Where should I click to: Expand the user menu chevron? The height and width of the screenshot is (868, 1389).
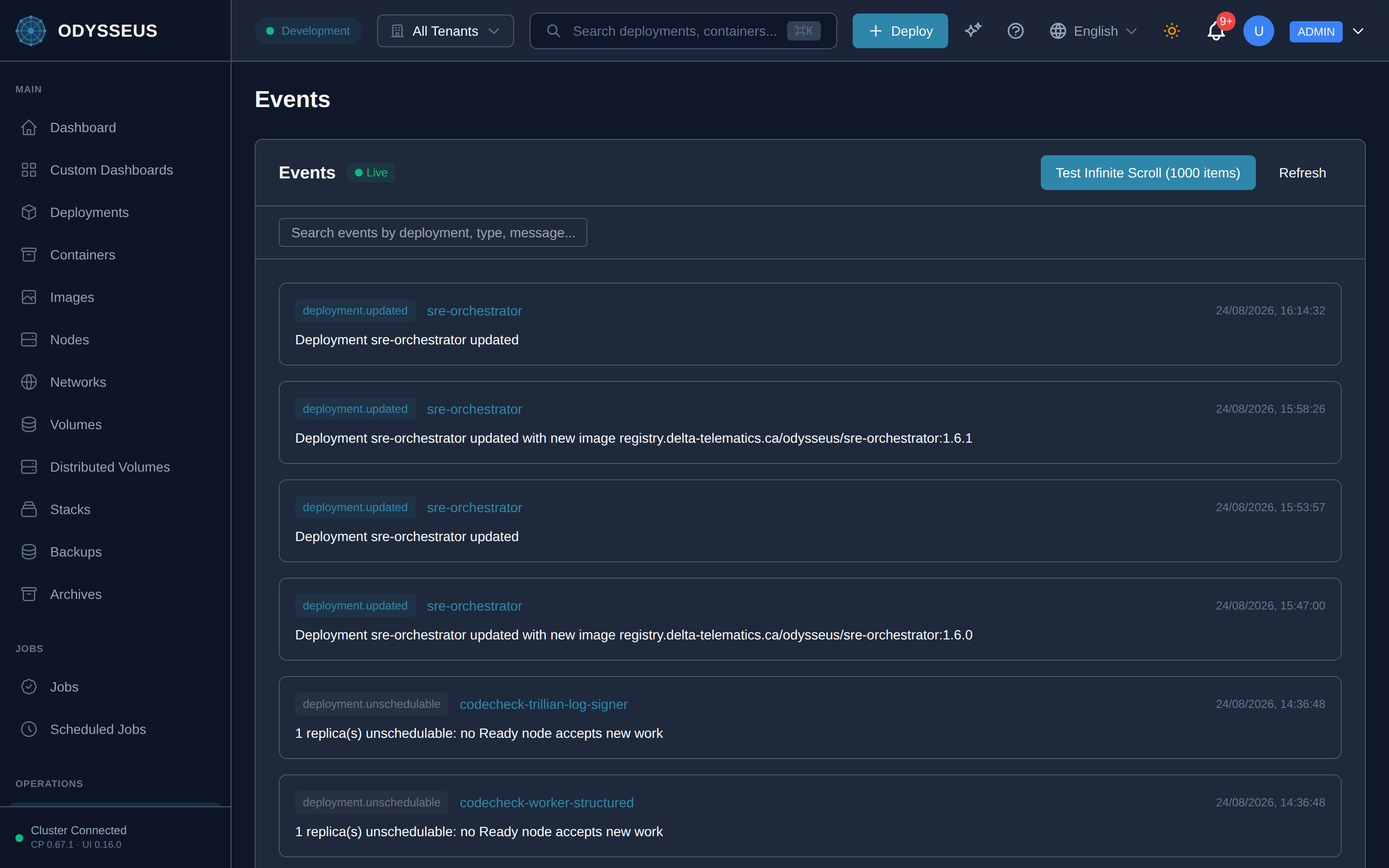(x=1358, y=31)
